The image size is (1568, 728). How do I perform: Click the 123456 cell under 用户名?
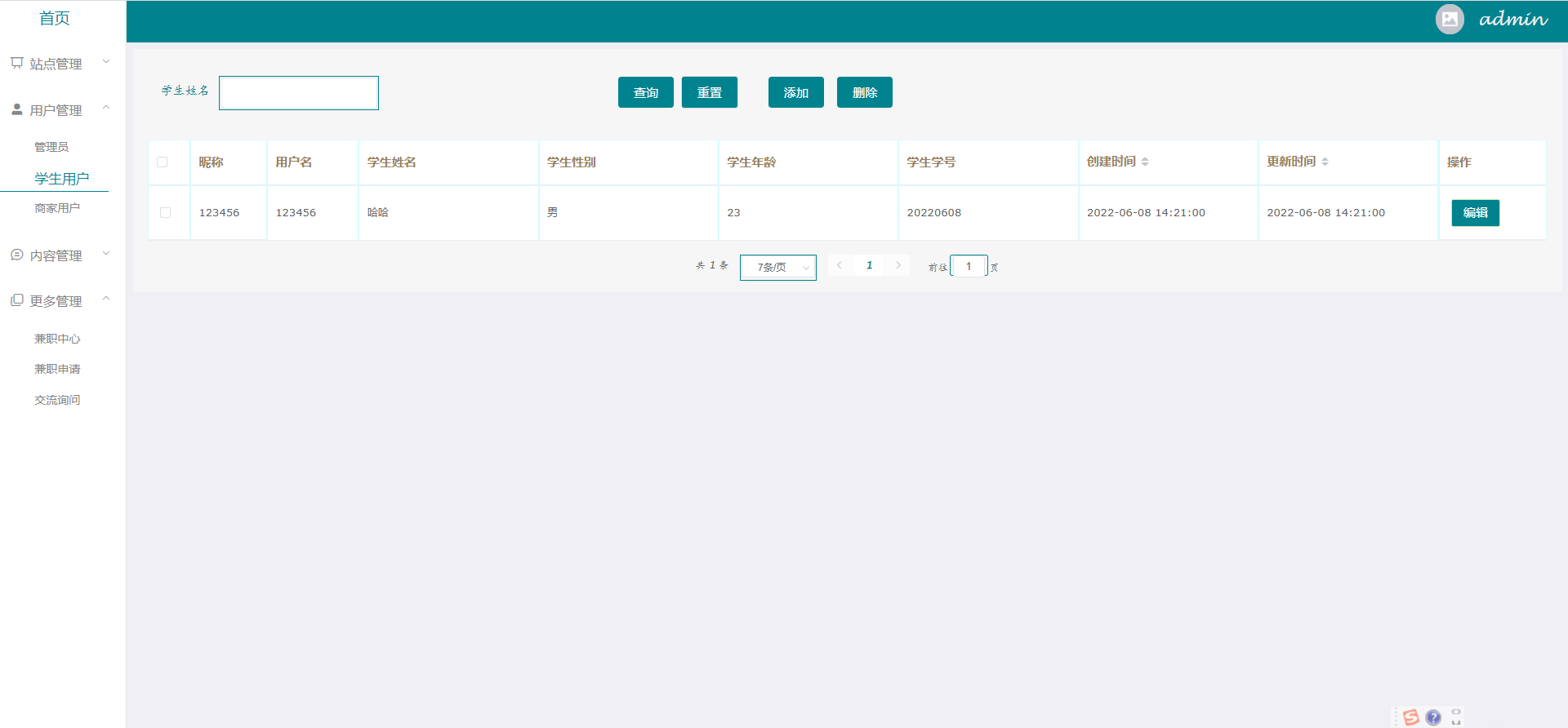[296, 213]
